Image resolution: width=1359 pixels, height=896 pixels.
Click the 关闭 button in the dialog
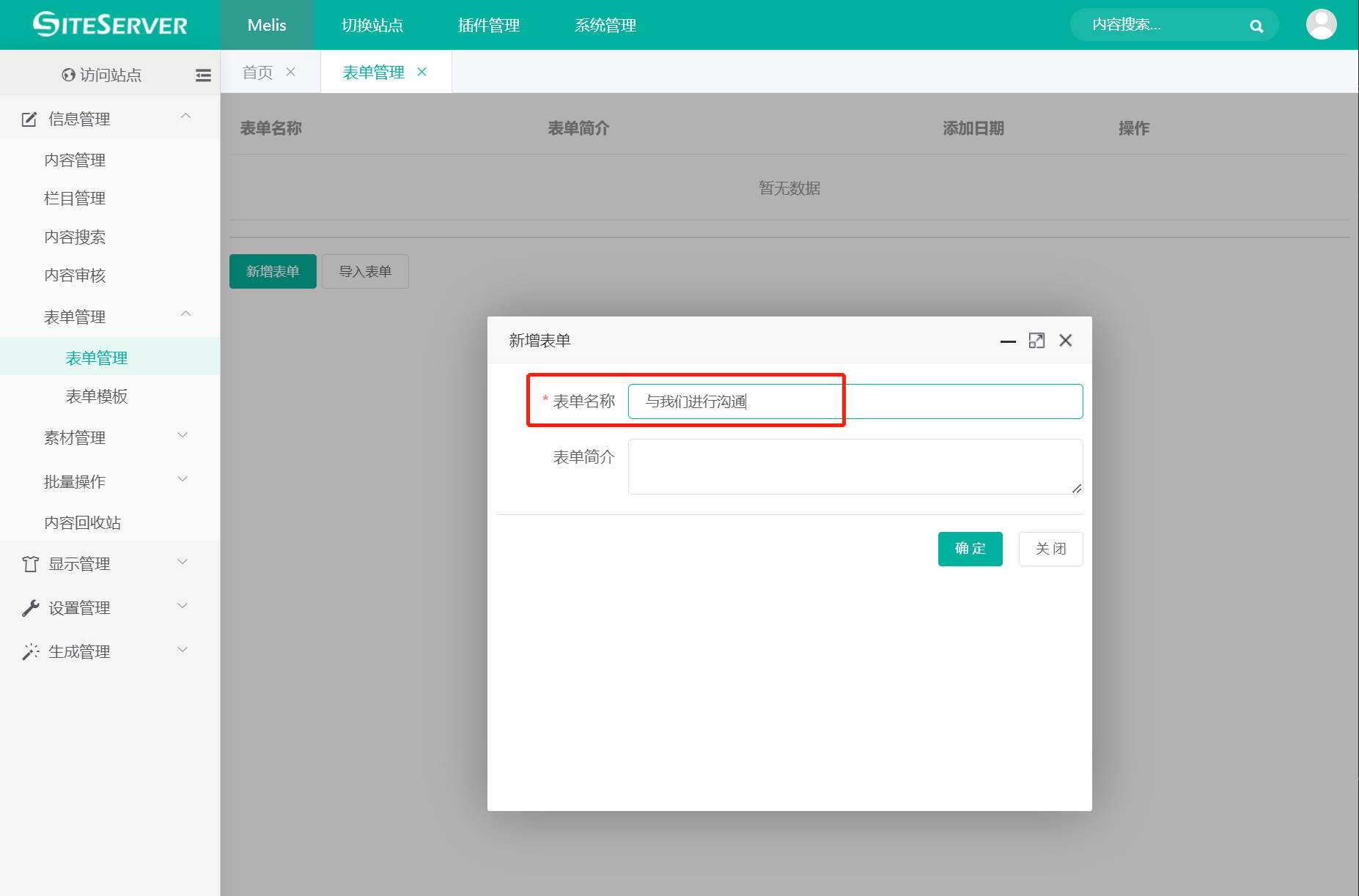(1050, 549)
